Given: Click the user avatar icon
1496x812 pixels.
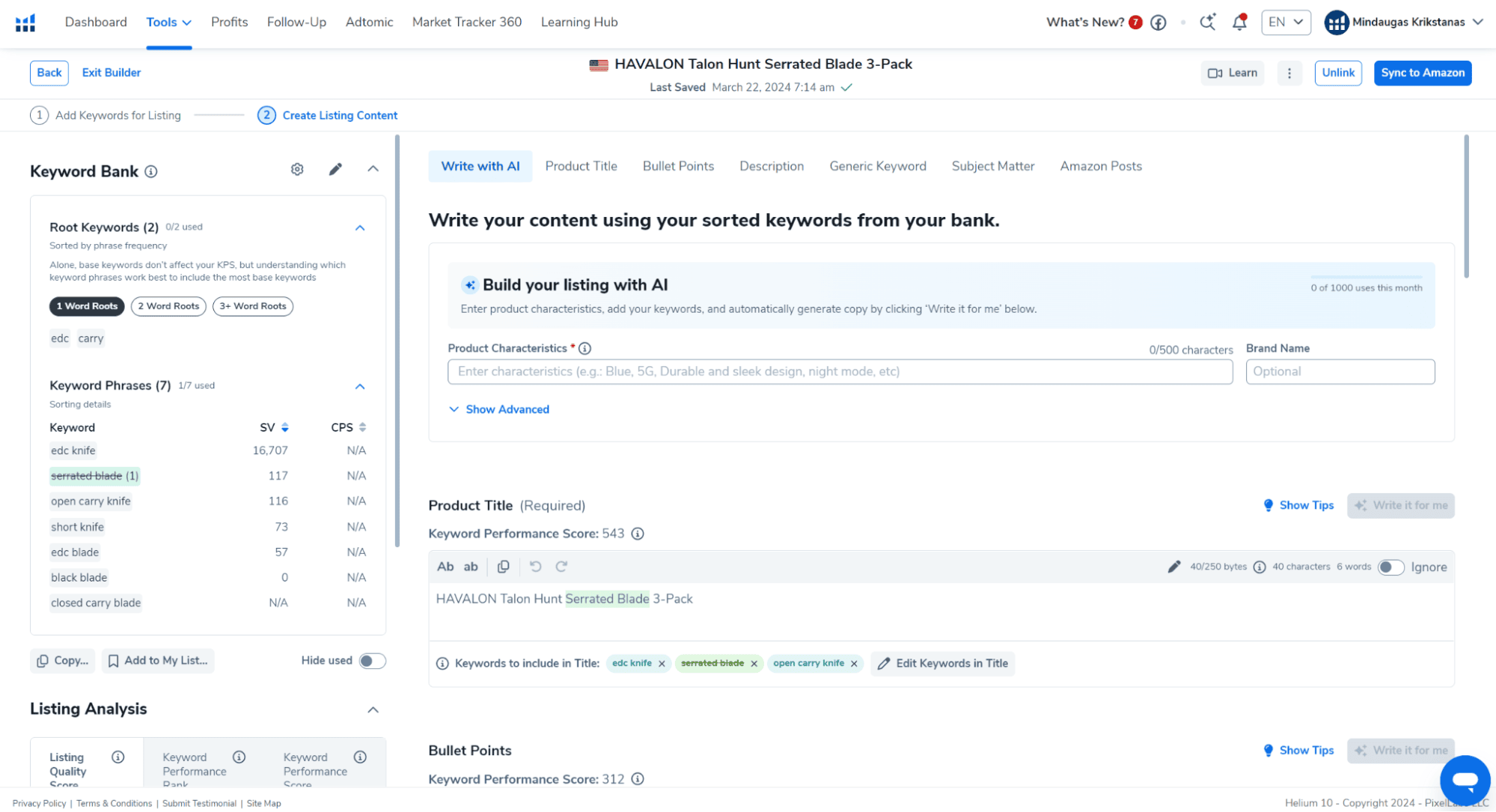Looking at the screenshot, I should (x=1336, y=22).
